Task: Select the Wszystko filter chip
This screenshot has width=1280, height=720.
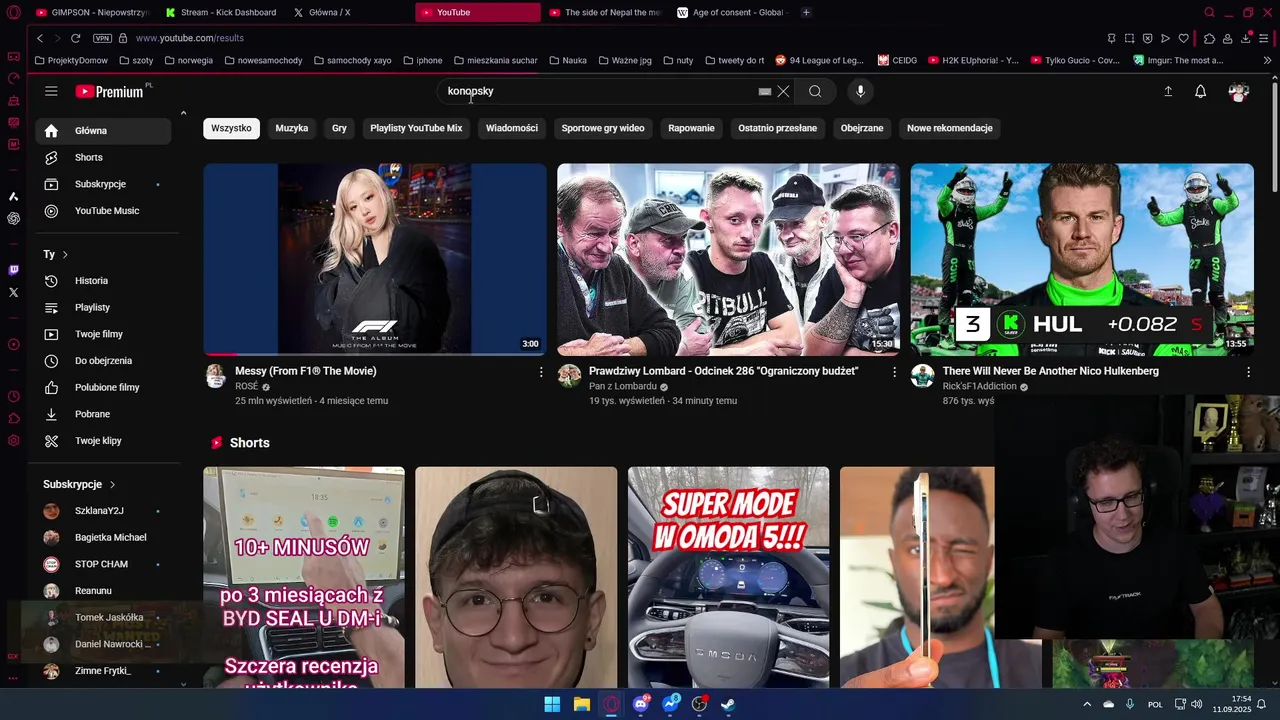Action: point(231,128)
